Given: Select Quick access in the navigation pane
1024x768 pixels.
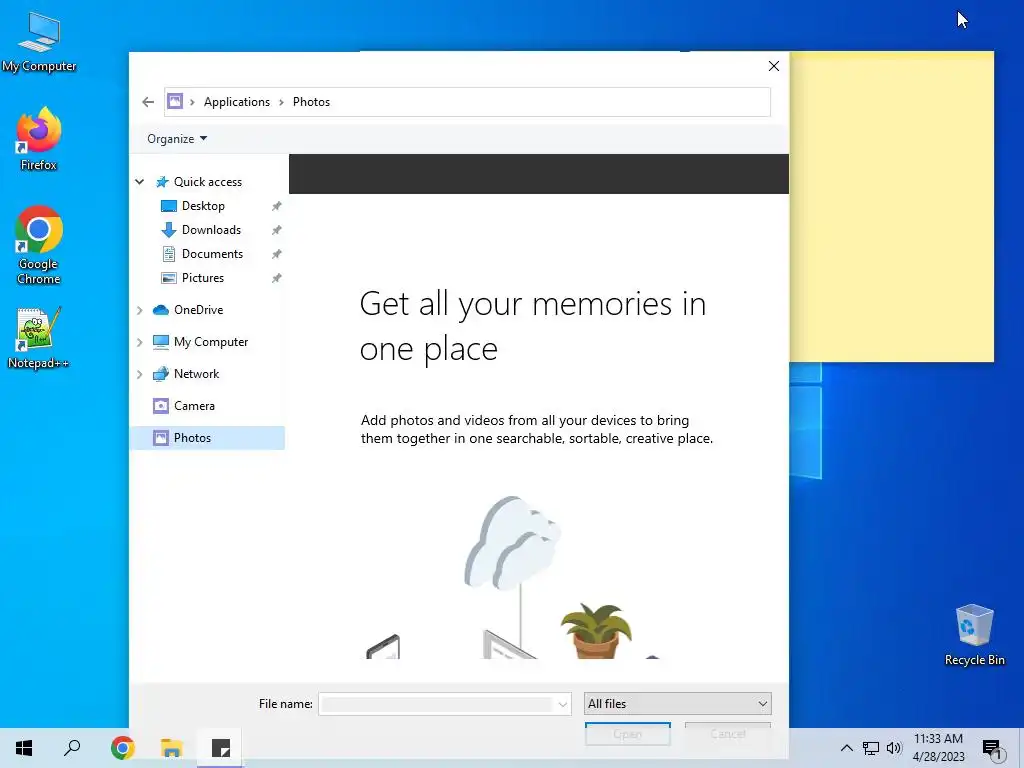Looking at the screenshot, I should pos(208,182).
